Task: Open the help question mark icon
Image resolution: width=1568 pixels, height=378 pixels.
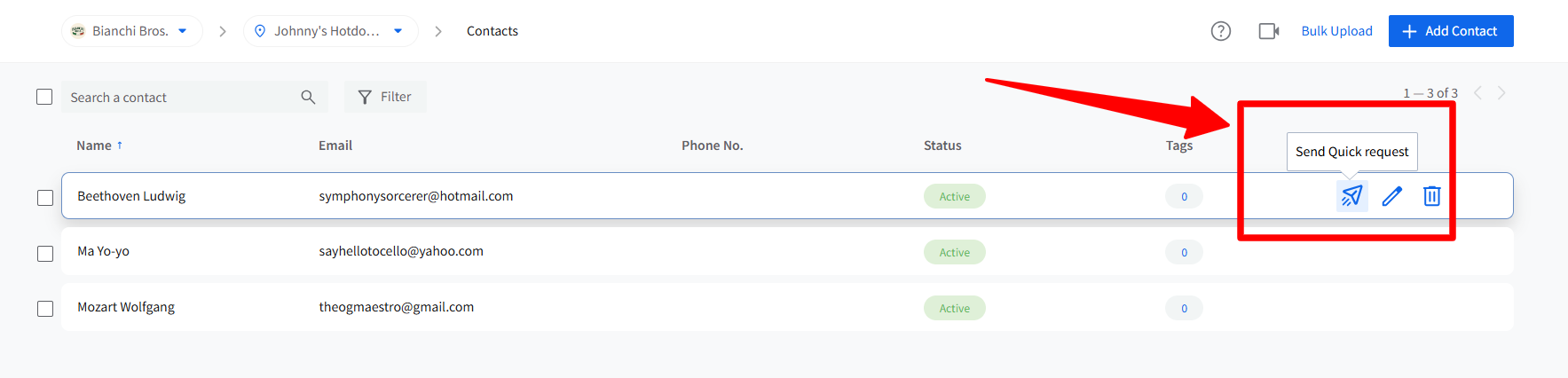Action: click(x=1221, y=31)
